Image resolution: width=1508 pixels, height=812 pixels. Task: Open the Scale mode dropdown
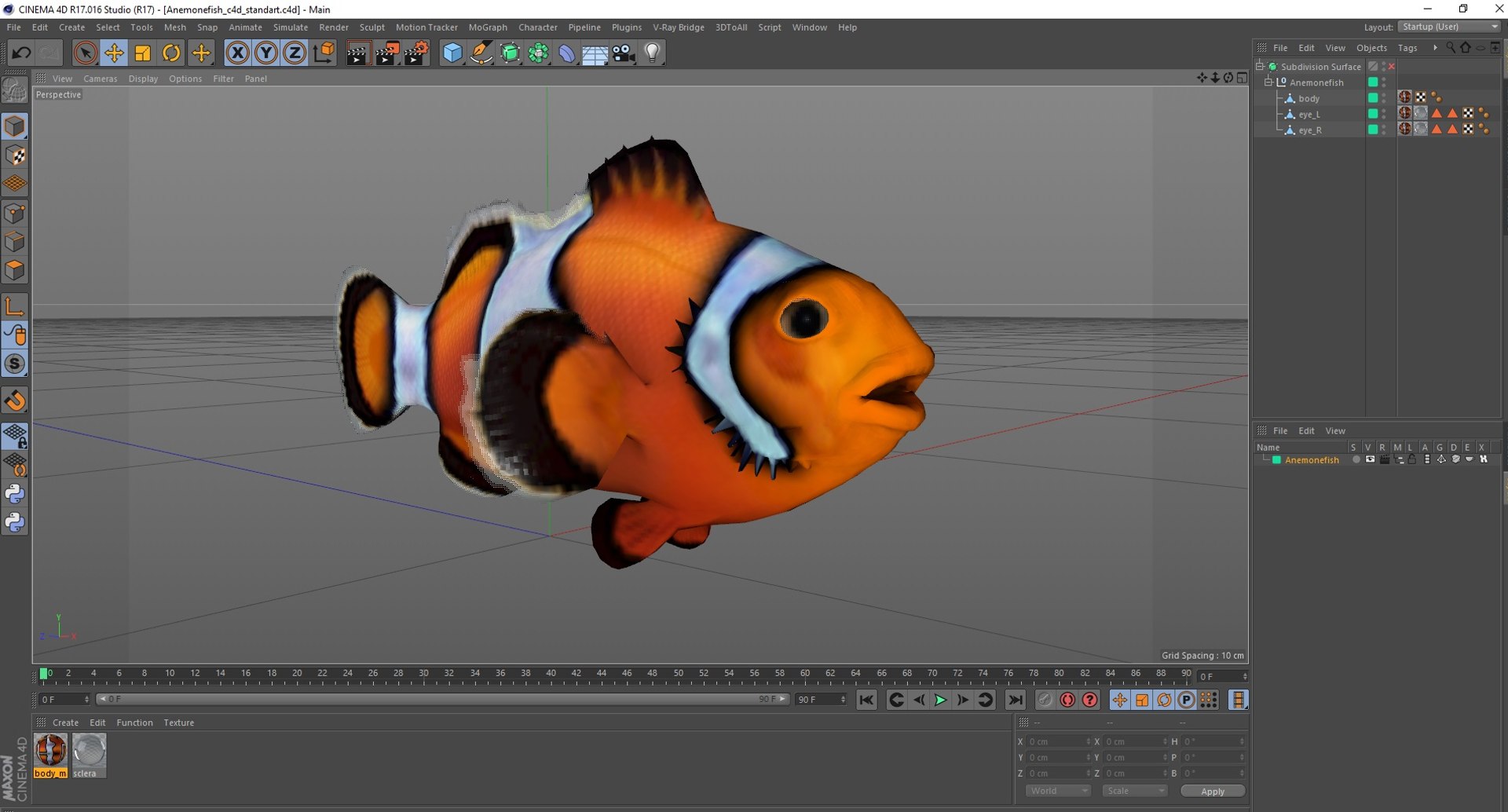click(x=1134, y=791)
